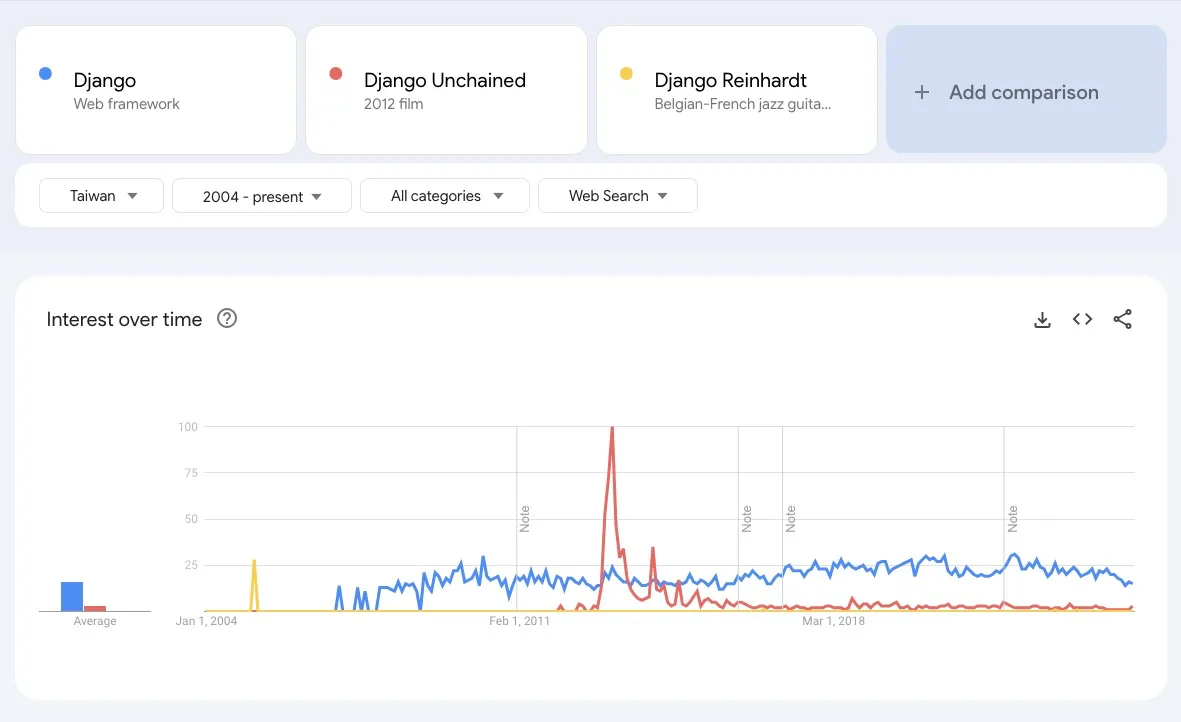Open the Taiwan region dropdown
This screenshot has height=722, width=1181.
100,195
